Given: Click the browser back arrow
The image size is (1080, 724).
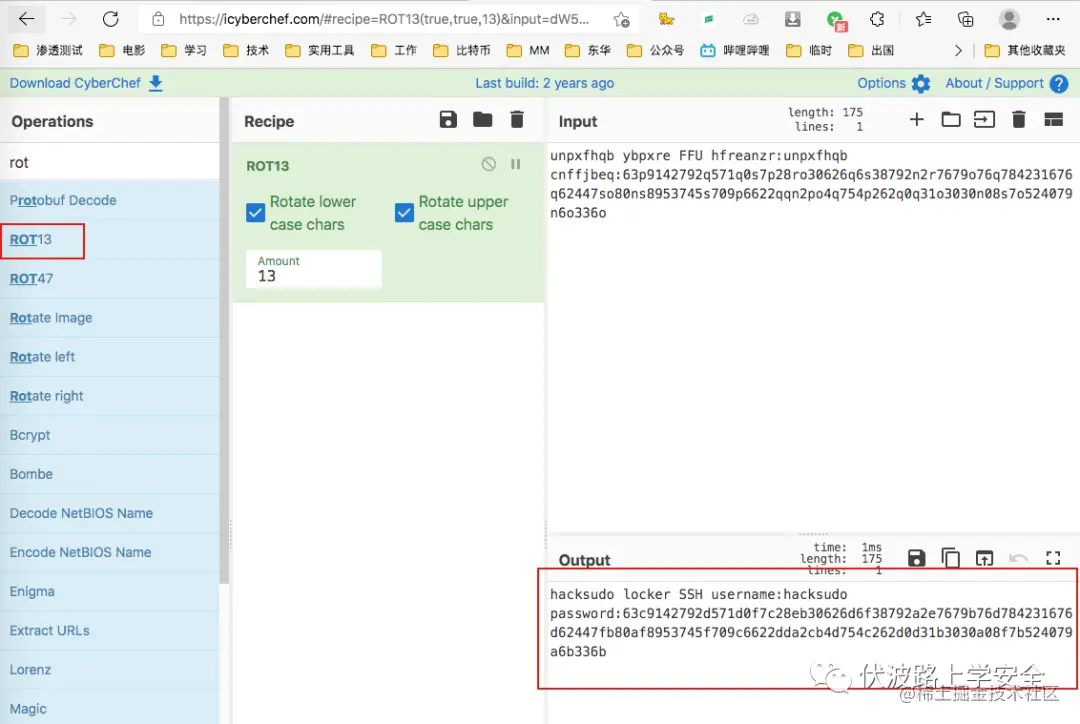Looking at the screenshot, I should [x=26, y=19].
